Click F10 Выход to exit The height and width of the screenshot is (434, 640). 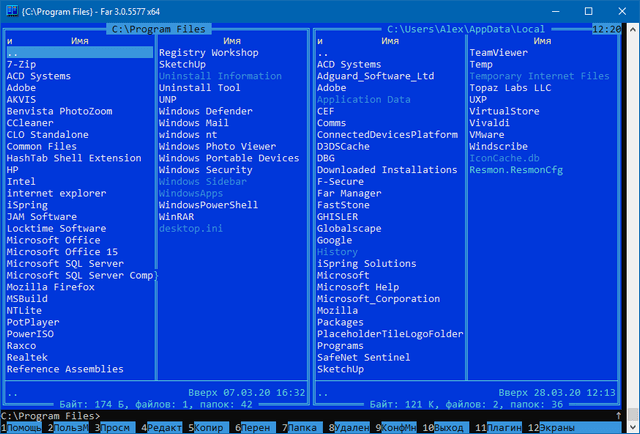[x=446, y=427]
